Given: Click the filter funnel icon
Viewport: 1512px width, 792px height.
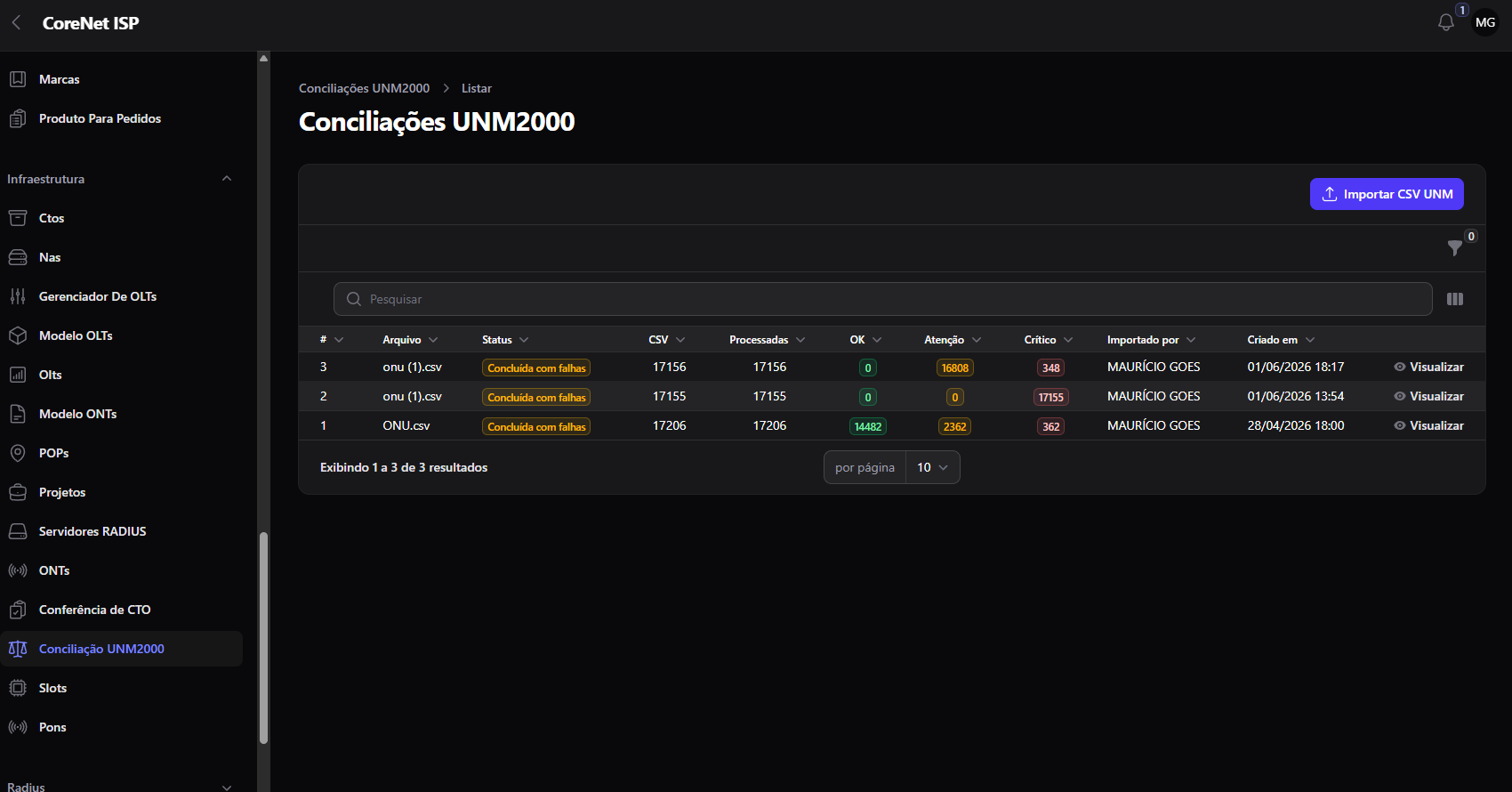Looking at the screenshot, I should point(1455,247).
